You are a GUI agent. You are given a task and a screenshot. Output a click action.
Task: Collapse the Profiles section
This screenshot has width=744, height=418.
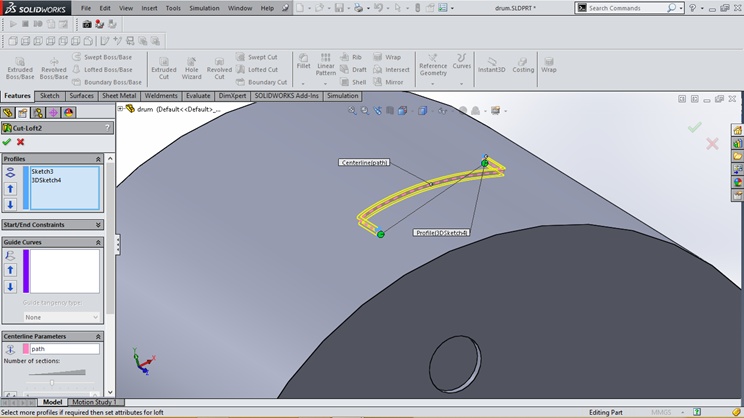tap(98, 159)
